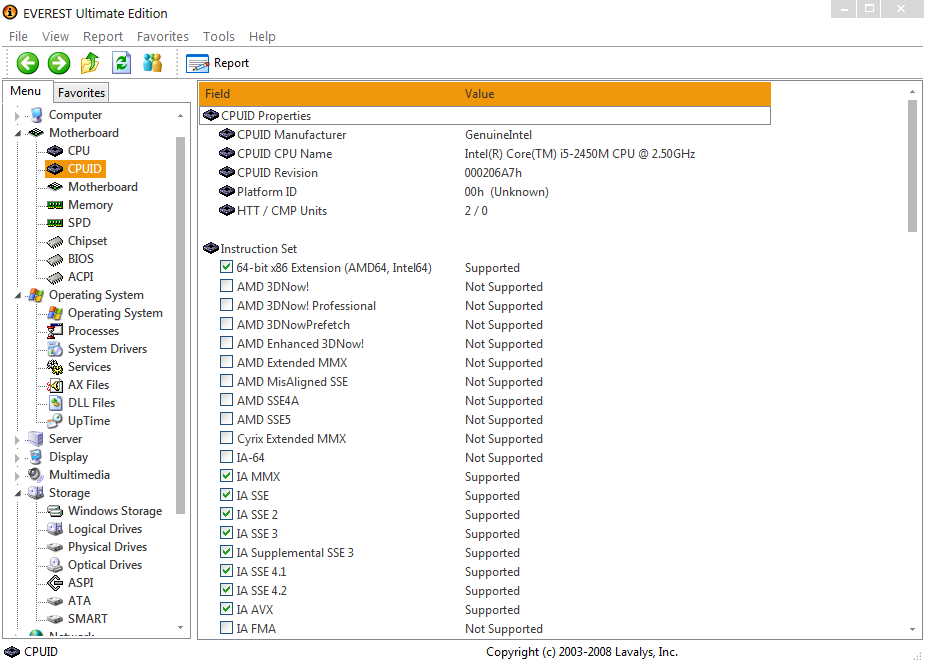Collapse the Operating System tree node
The width and height of the screenshot is (928, 667).
18,295
